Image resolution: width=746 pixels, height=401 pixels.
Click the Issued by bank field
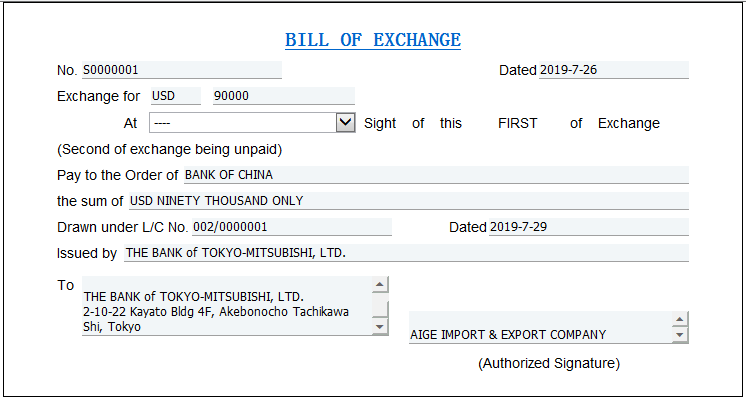click(x=405, y=253)
